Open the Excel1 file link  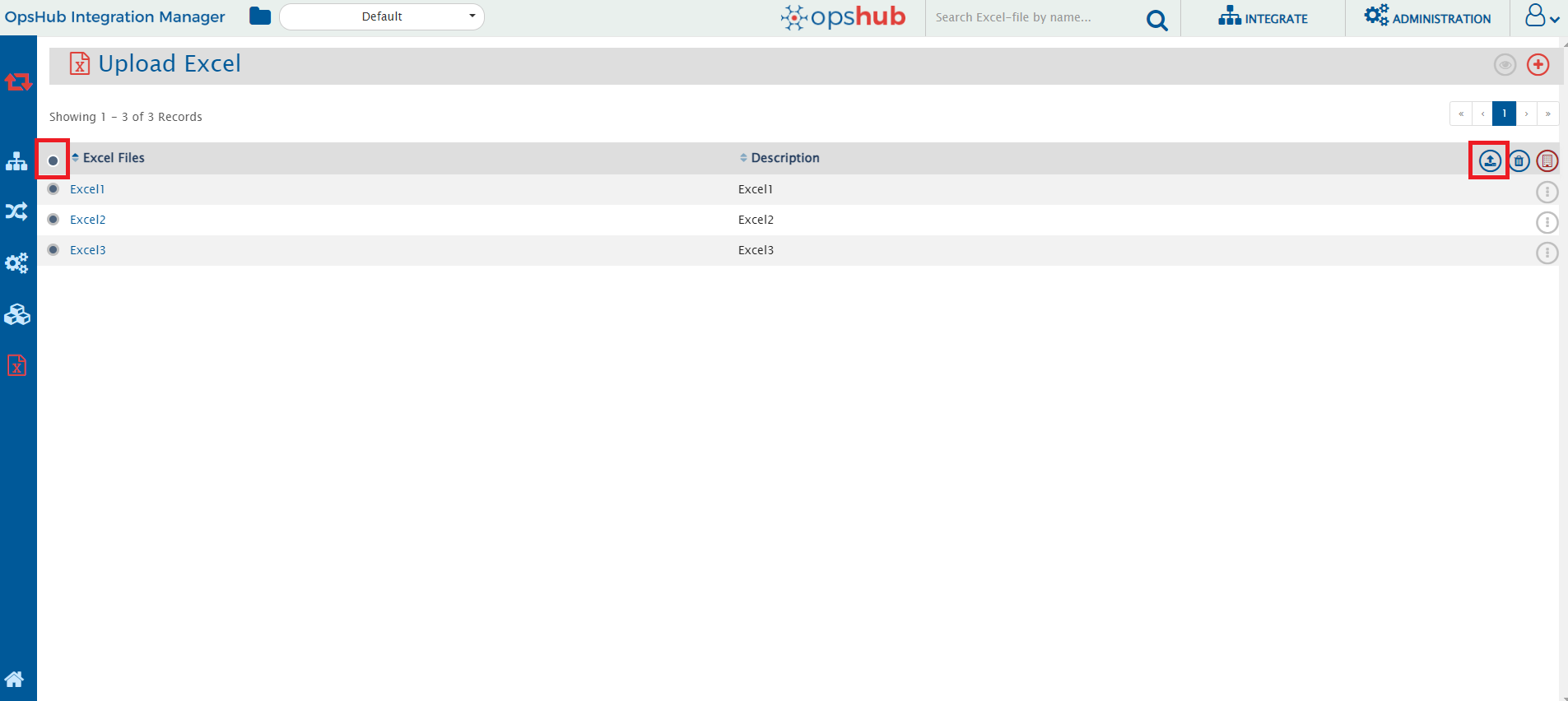(87, 189)
